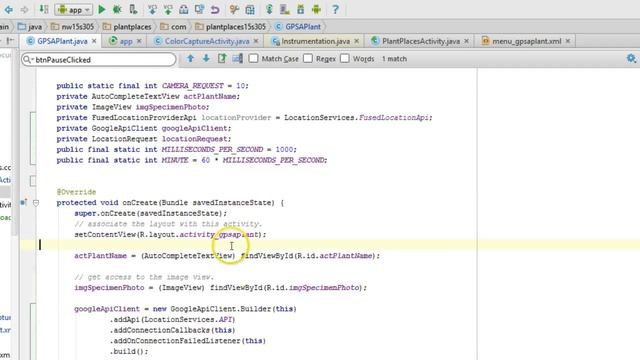The width and height of the screenshot is (640, 360).
Task: Open the Android Device Monitor icon
Action: (x=316, y=9)
